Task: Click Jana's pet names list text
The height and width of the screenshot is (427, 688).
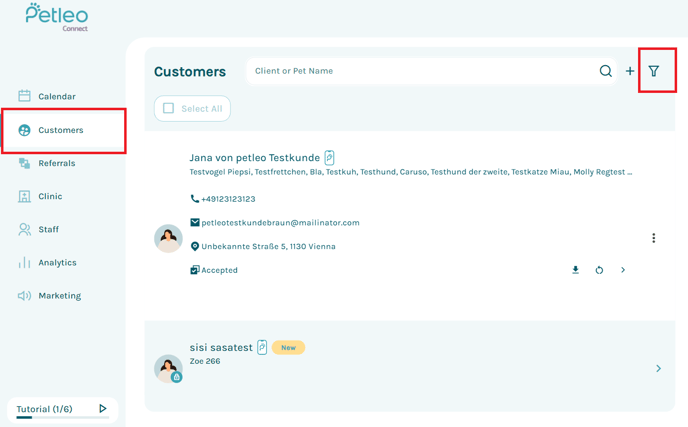Action: coord(411,172)
